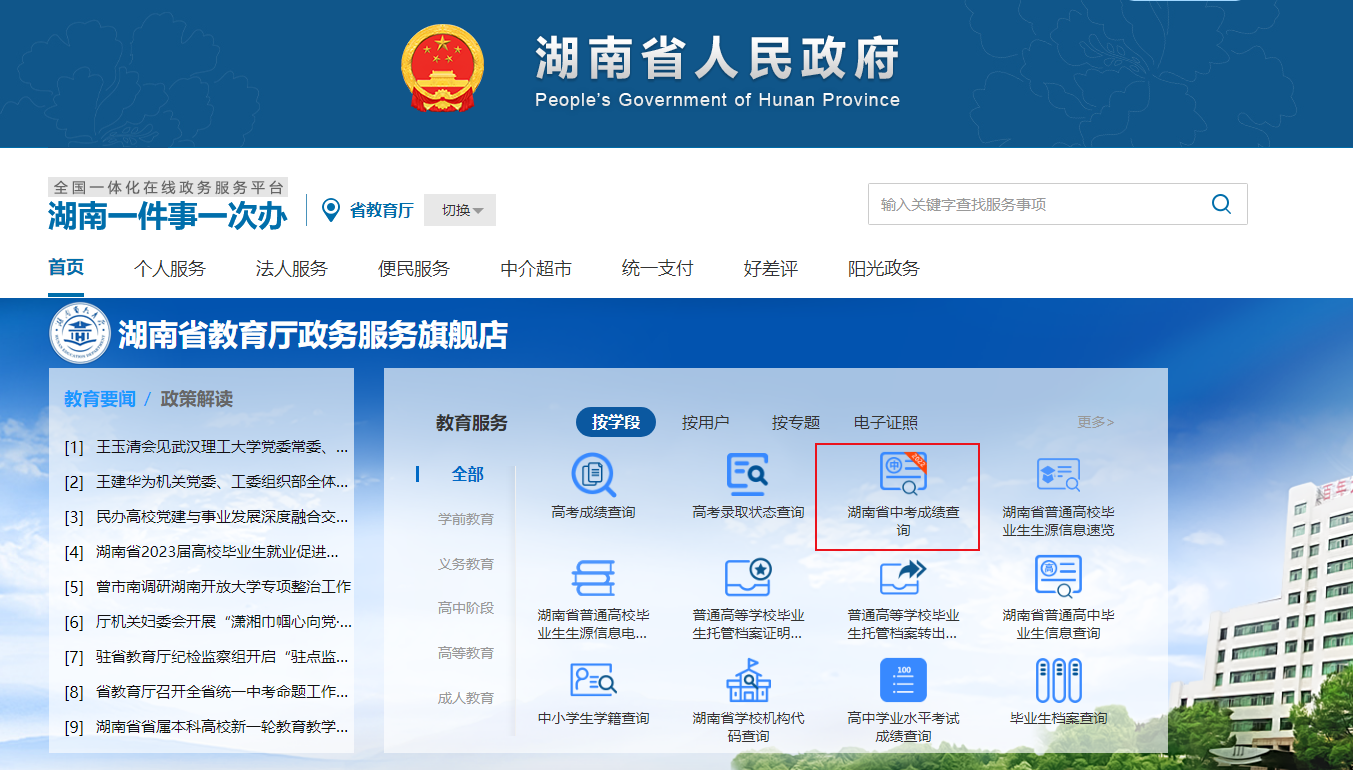Select 义务教育 in the stage sidebar

click(466, 564)
